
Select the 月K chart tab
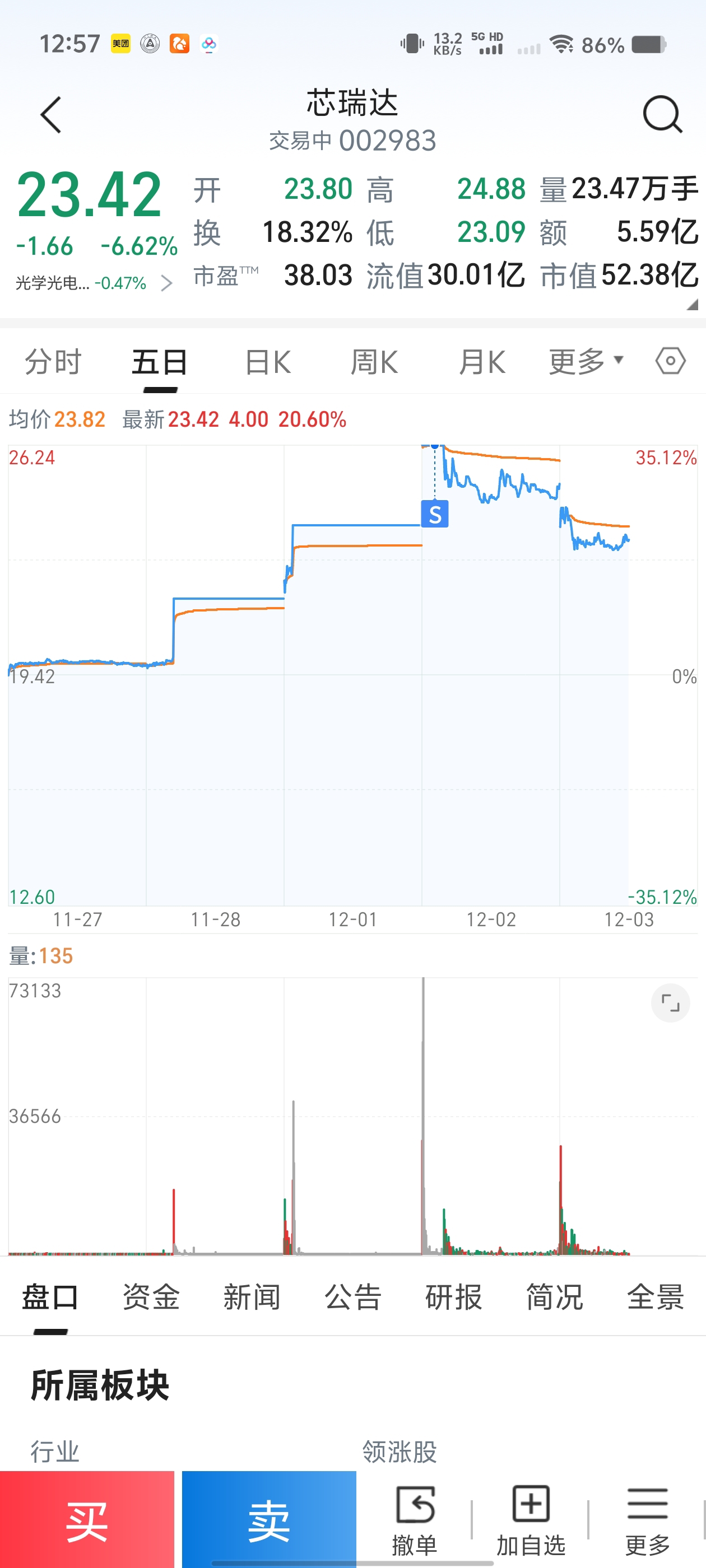pos(481,362)
